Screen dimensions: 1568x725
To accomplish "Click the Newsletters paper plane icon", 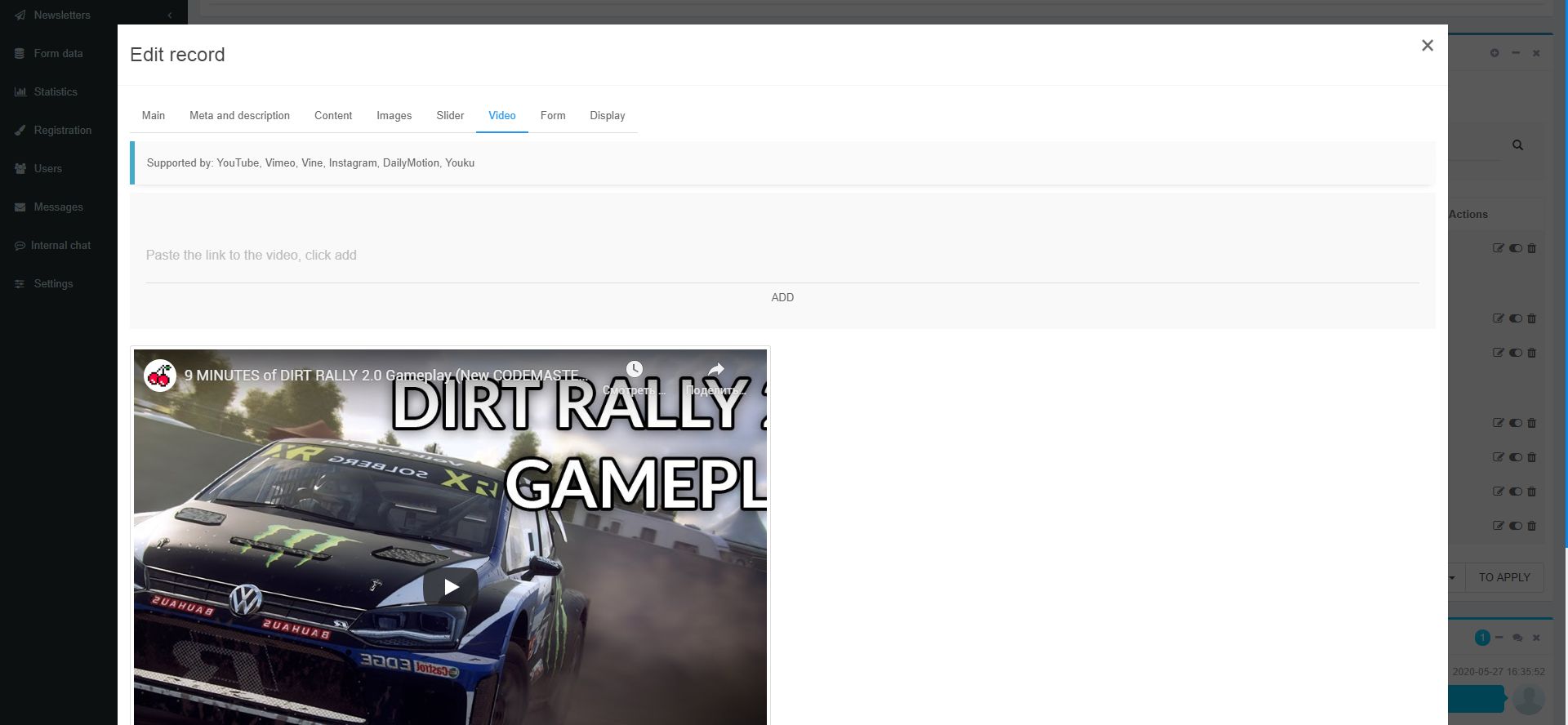I will (20, 16).
